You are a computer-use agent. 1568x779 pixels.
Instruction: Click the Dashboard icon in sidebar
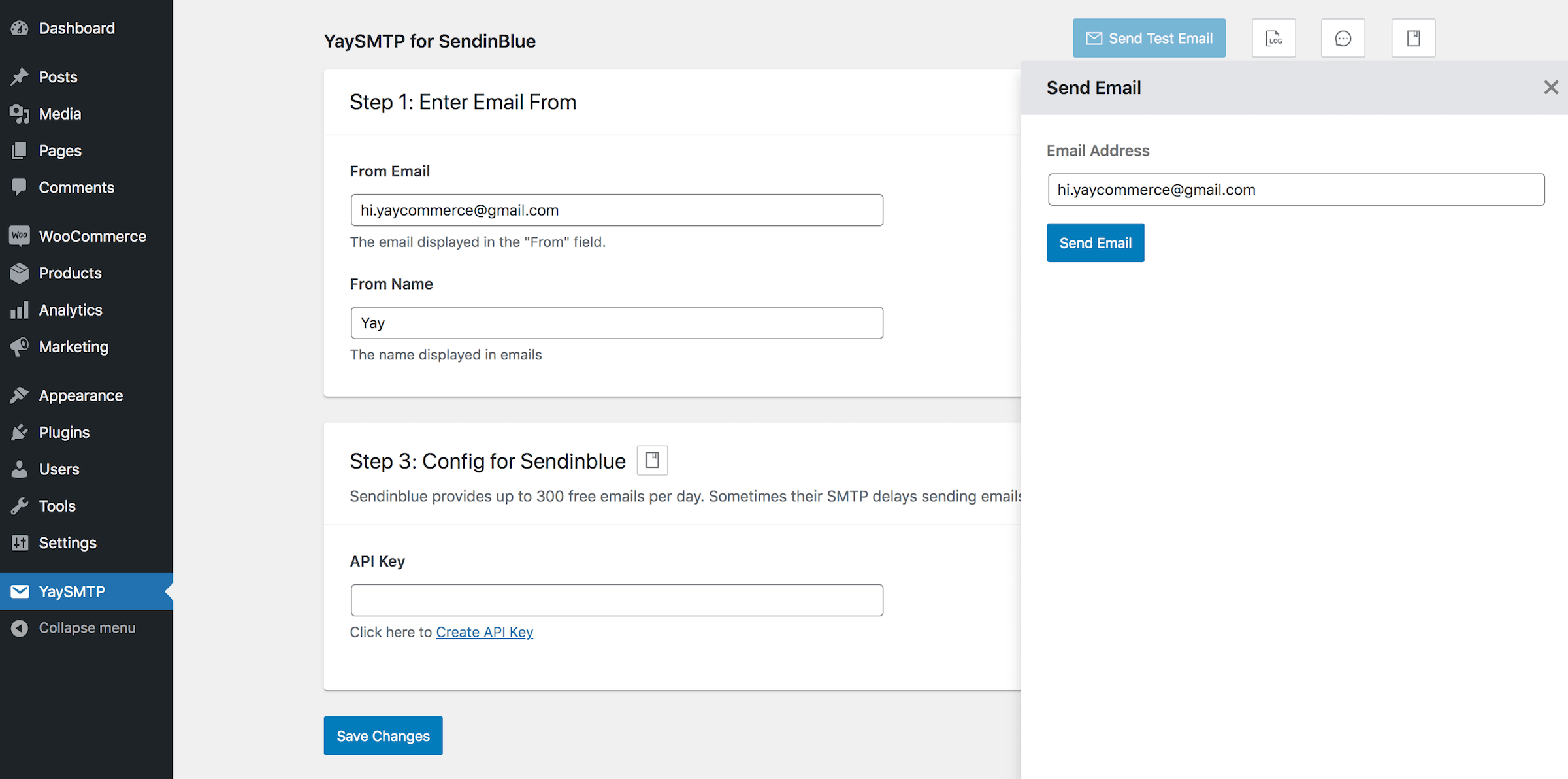[20, 28]
